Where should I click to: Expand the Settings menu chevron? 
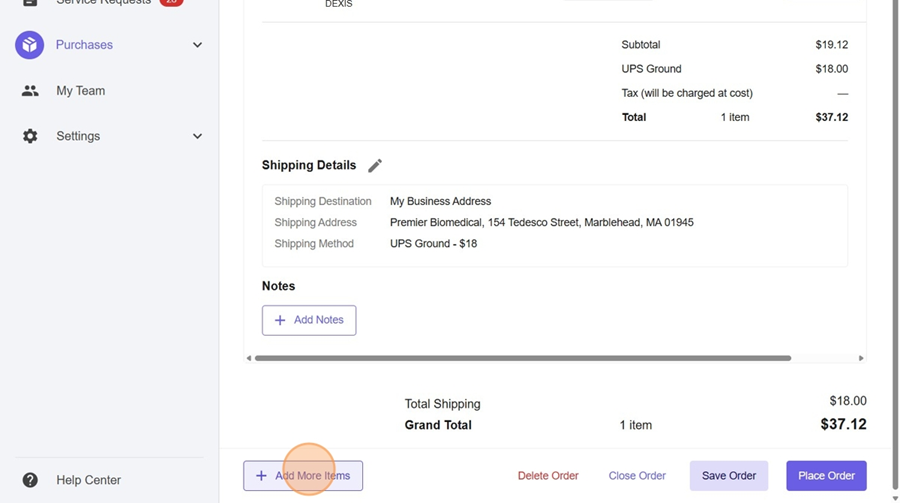coord(197,136)
